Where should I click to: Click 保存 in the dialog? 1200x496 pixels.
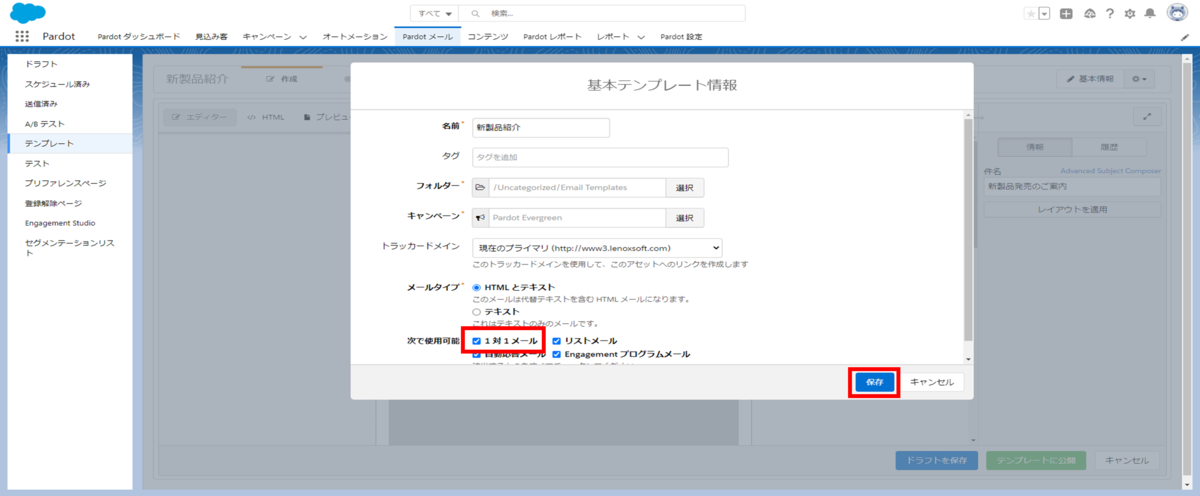(x=874, y=383)
